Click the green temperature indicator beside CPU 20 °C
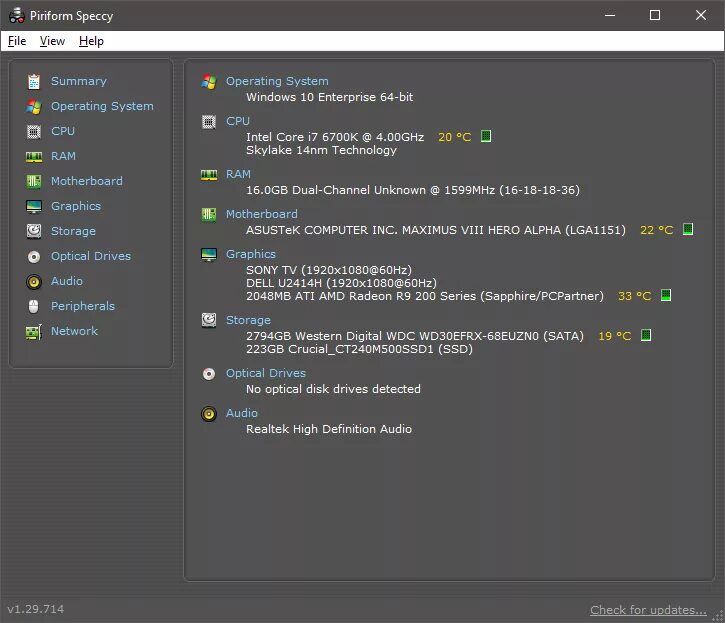 [485, 136]
